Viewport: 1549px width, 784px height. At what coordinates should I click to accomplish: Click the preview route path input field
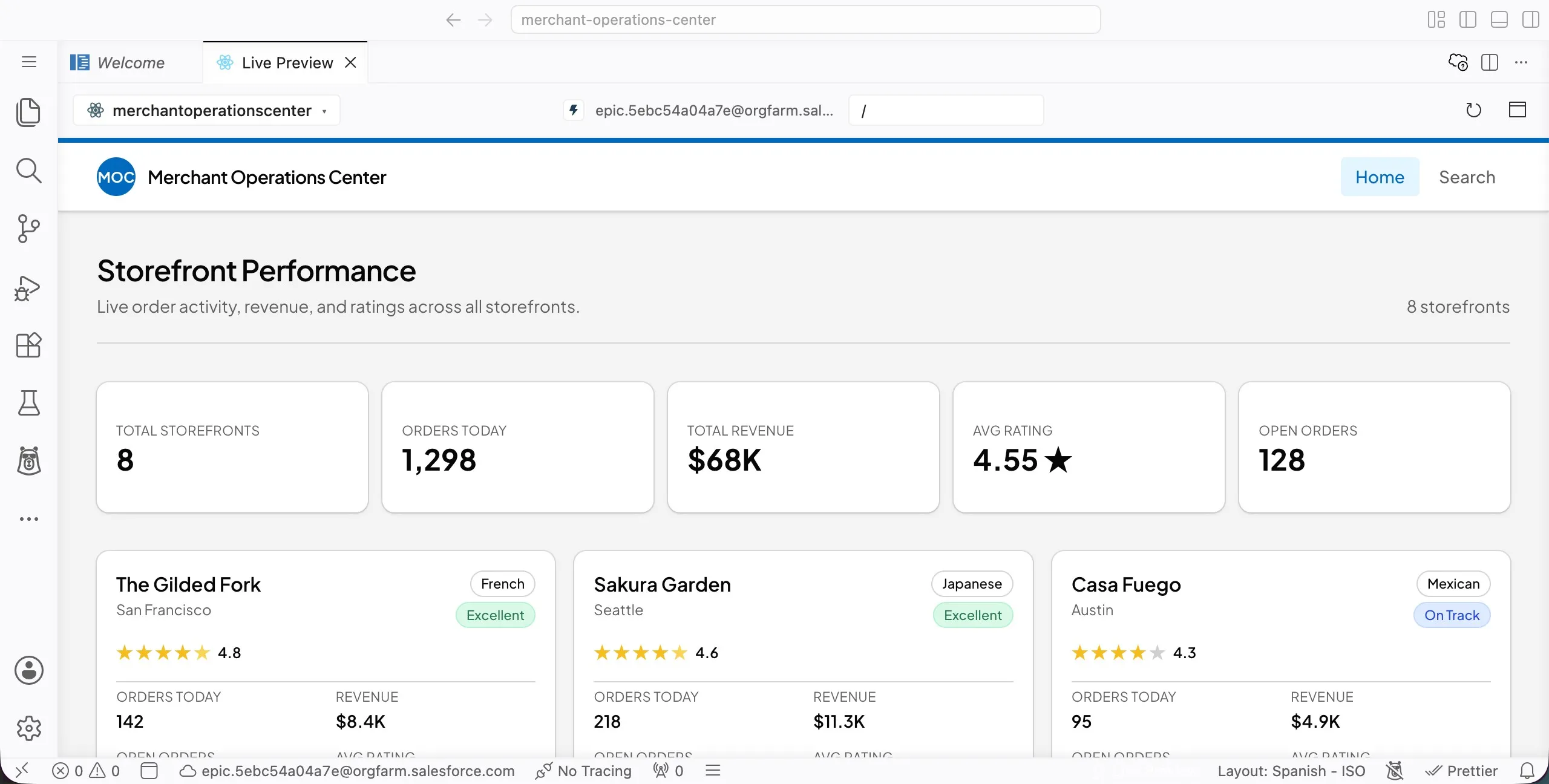[946, 110]
